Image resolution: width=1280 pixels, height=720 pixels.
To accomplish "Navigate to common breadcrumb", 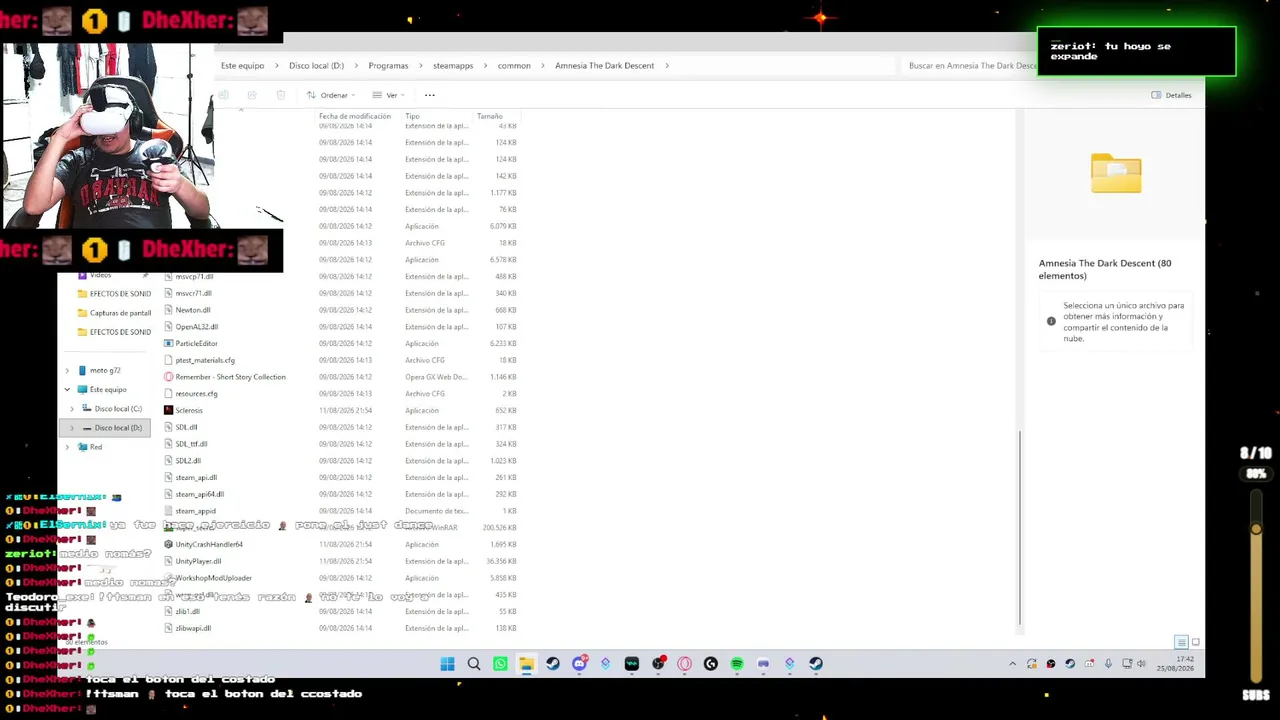I will click(x=514, y=66).
